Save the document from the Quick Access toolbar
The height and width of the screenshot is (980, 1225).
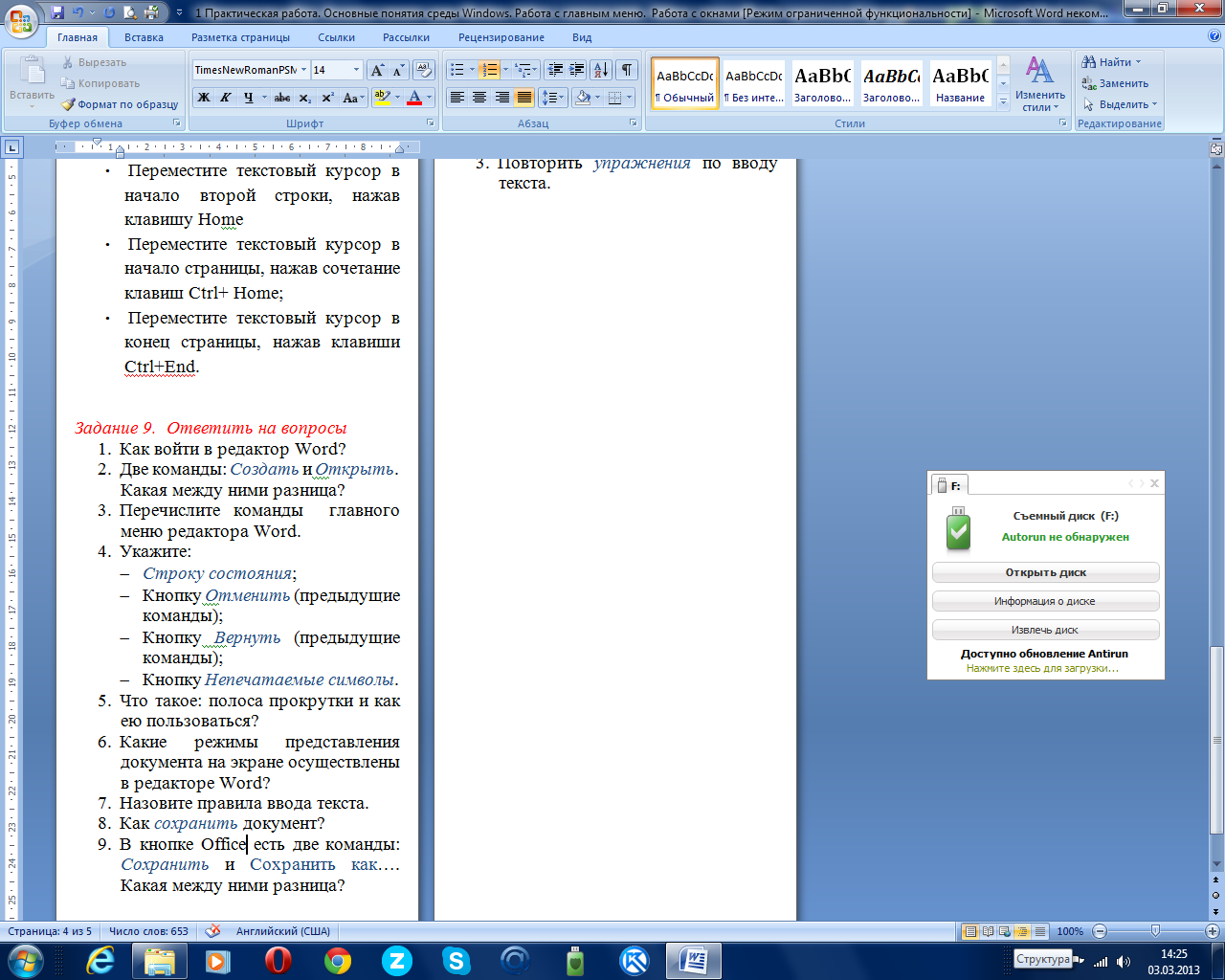(58, 12)
